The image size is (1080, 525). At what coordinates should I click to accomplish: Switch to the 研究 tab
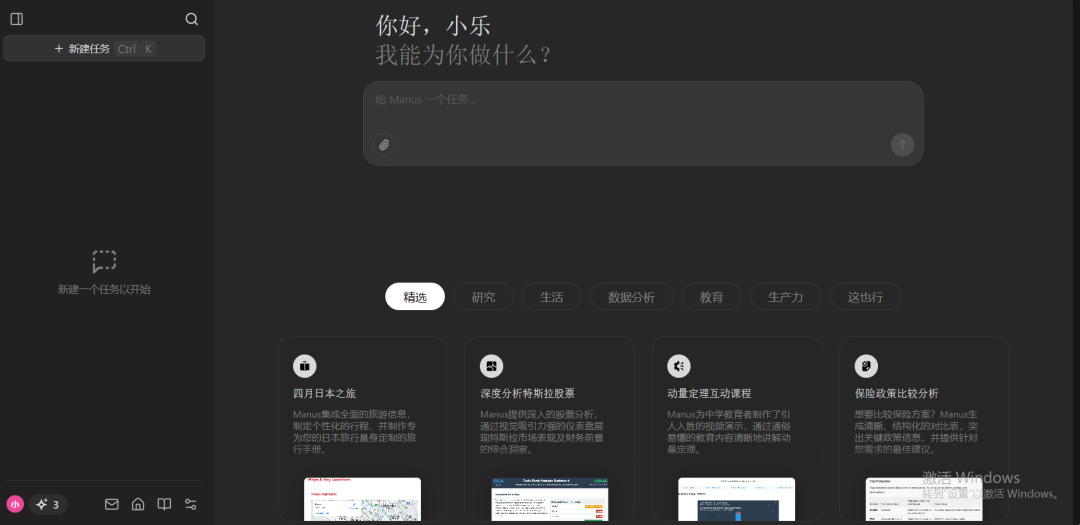[x=483, y=297]
